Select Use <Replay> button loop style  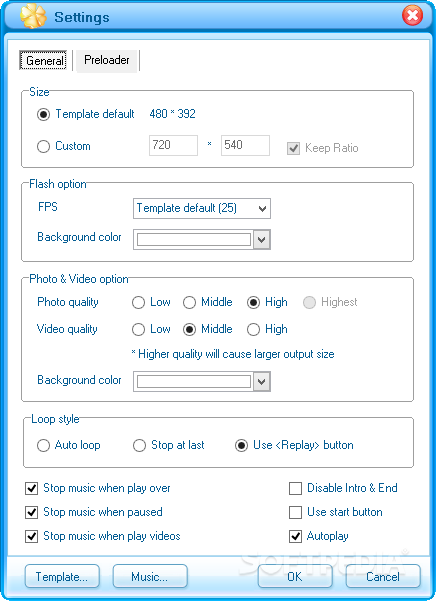pyautogui.click(x=241, y=445)
